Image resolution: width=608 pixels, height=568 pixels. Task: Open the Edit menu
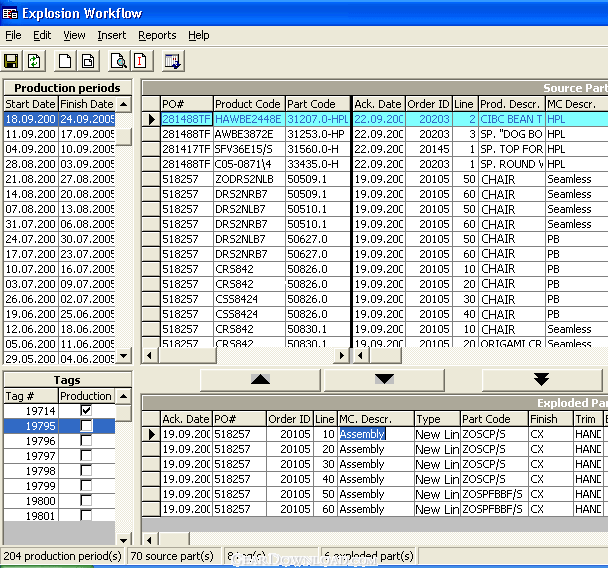42,35
